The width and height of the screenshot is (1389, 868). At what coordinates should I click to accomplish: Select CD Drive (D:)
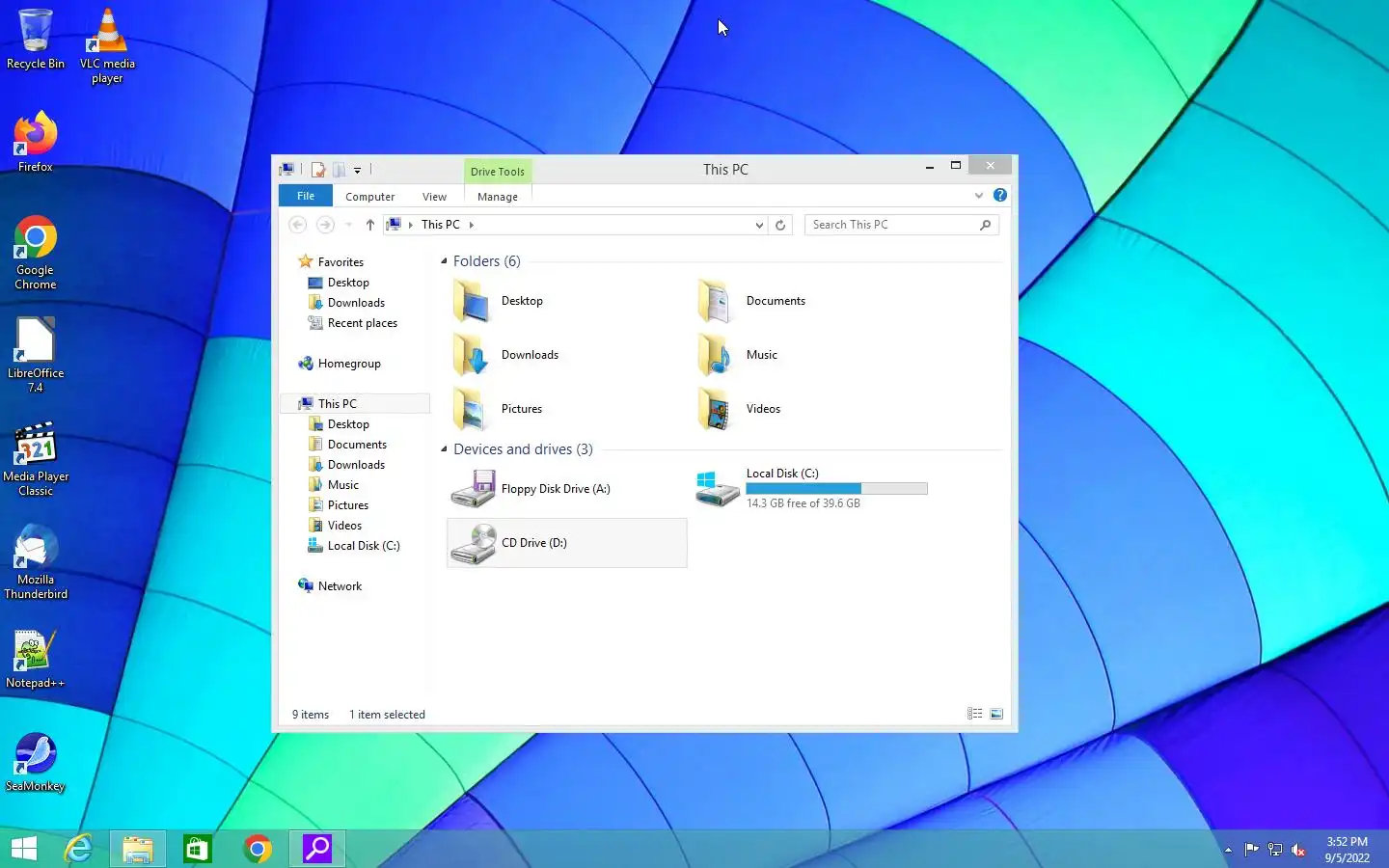coord(567,543)
